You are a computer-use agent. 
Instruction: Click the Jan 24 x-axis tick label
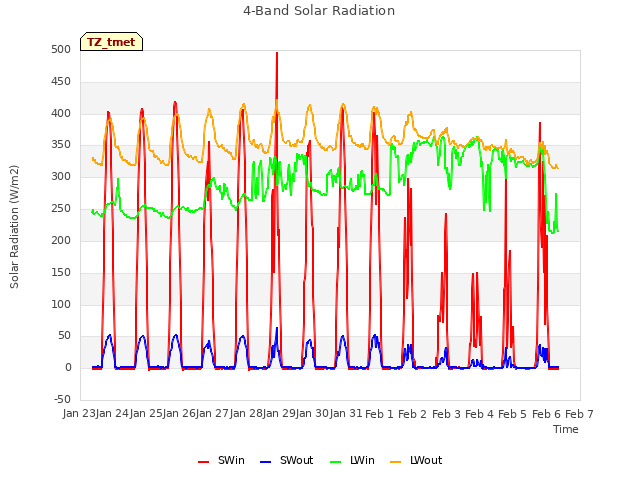[112, 414]
